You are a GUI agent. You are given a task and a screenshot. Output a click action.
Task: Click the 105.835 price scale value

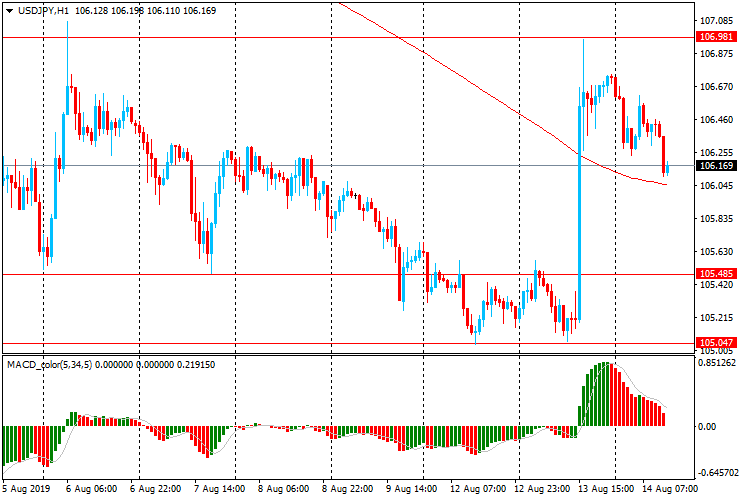click(716, 219)
